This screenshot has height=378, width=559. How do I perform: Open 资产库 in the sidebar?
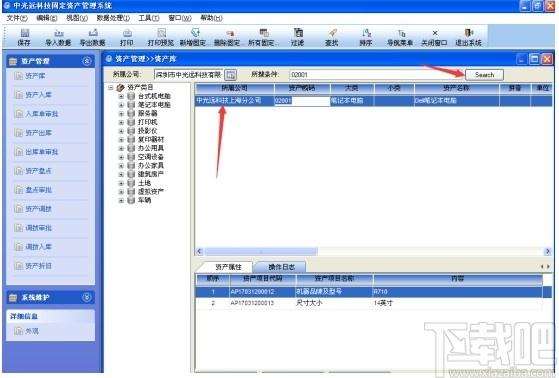(x=30, y=76)
